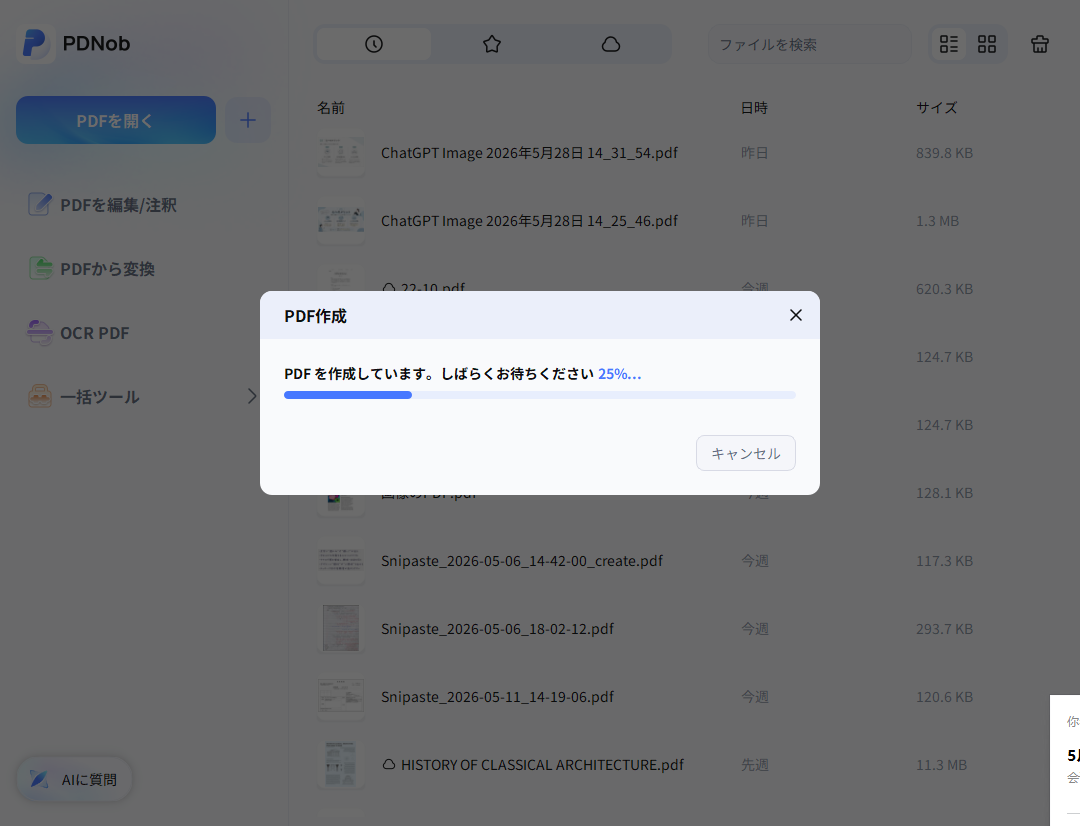
Task: Switch to the Cloud files tab
Action: click(611, 44)
